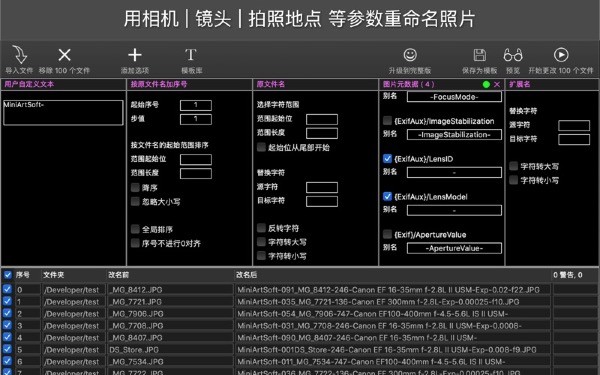This screenshot has width=600, height=375.
Task: Uncheck the row for _MG_8412.JPG
Action: click(7, 289)
